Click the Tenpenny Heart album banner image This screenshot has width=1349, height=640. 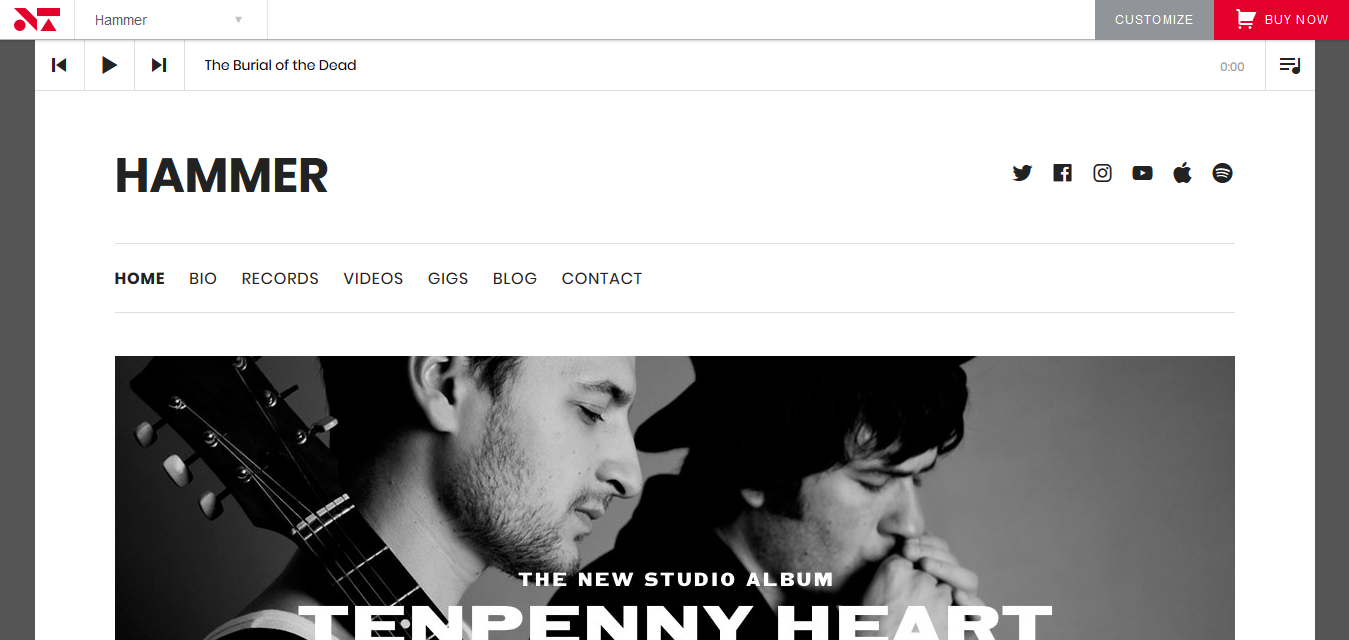pos(675,498)
